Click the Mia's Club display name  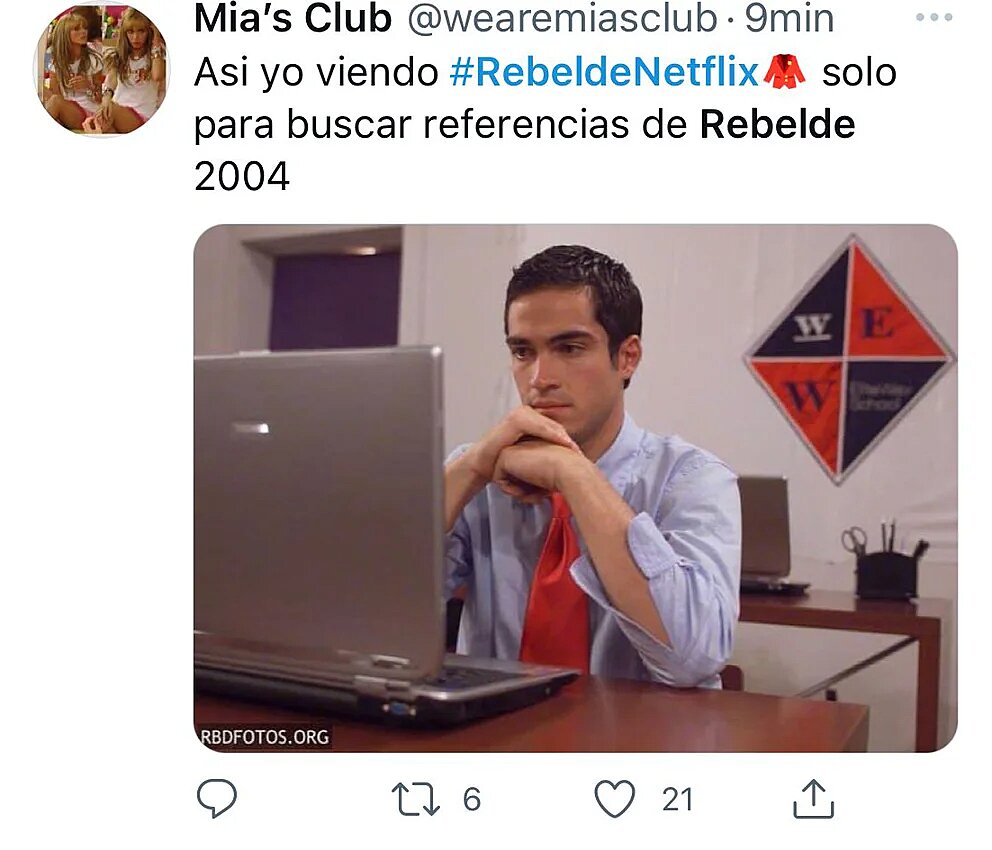click(x=293, y=18)
